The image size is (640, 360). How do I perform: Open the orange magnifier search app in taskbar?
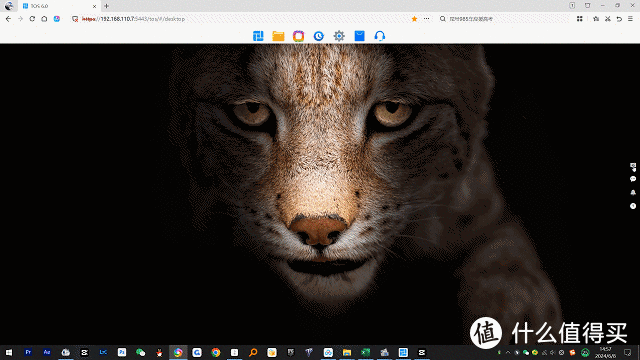coord(253,352)
